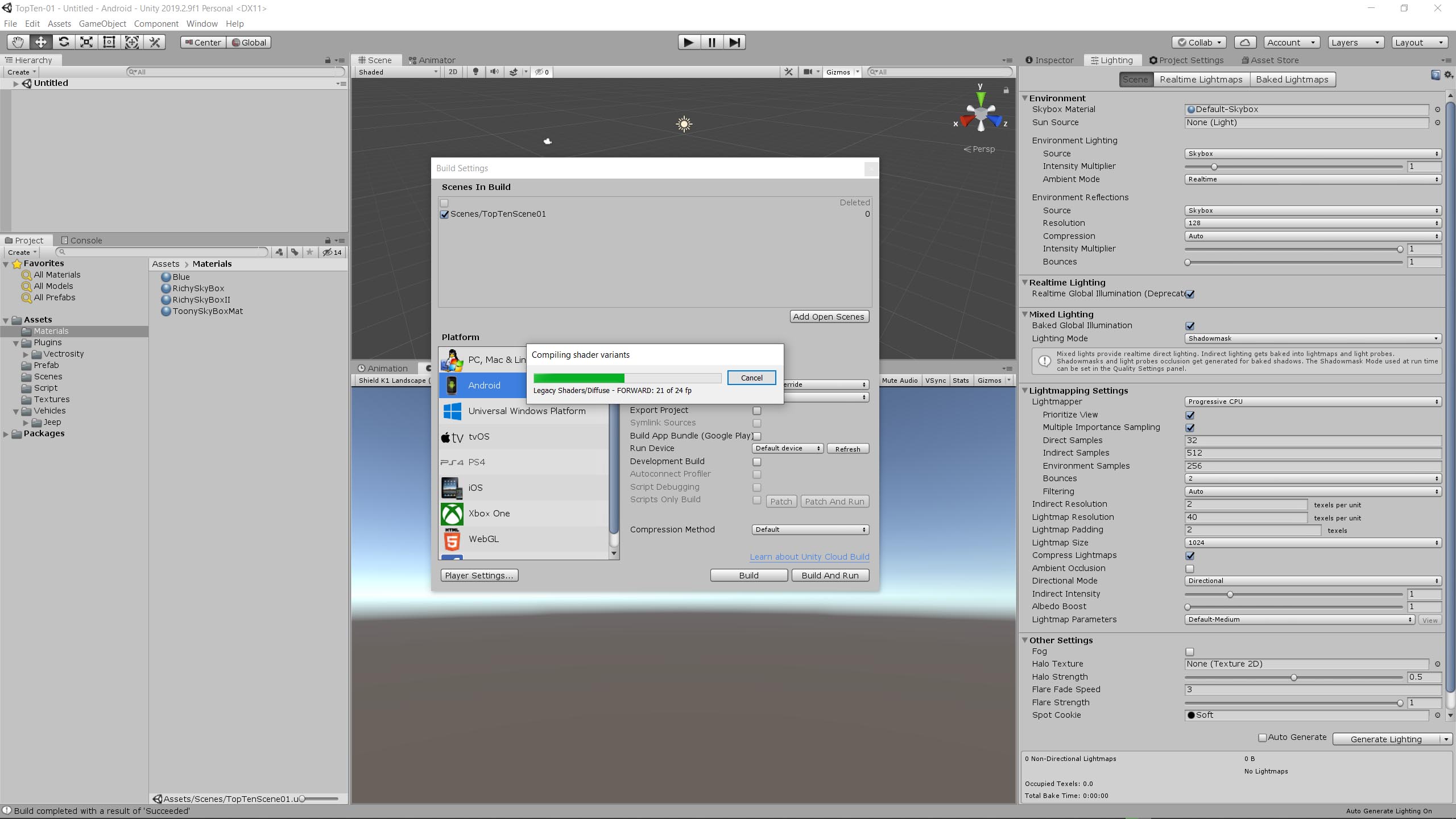This screenshot has height=819, width=1456.
Task: Open the GameObject menu
Action: (x=102, y=24)
